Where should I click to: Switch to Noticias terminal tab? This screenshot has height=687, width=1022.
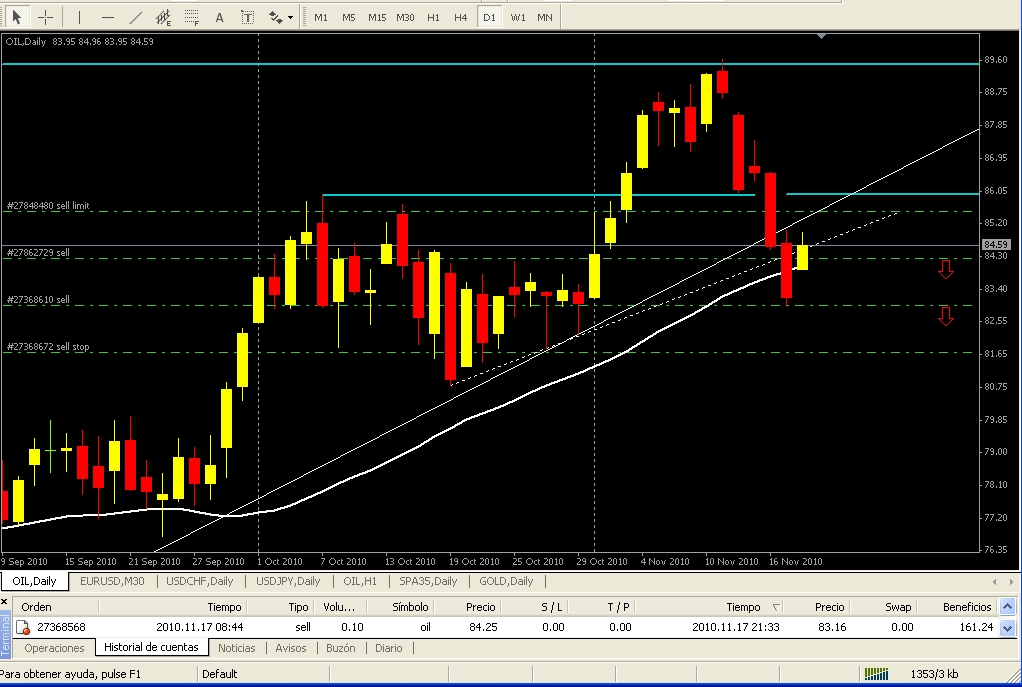(237, 648)
